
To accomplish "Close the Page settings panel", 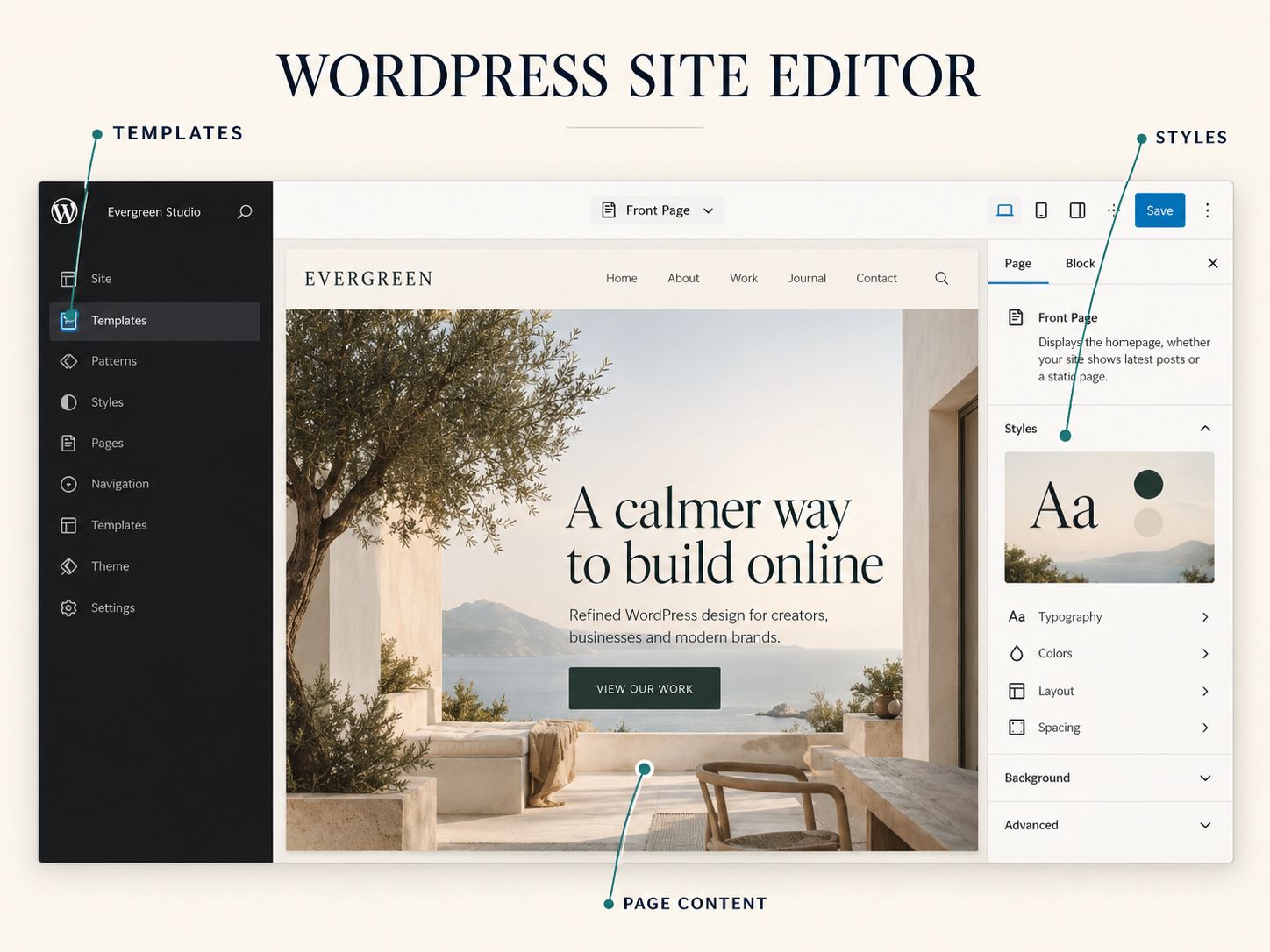I will [x=1213, y=263].
